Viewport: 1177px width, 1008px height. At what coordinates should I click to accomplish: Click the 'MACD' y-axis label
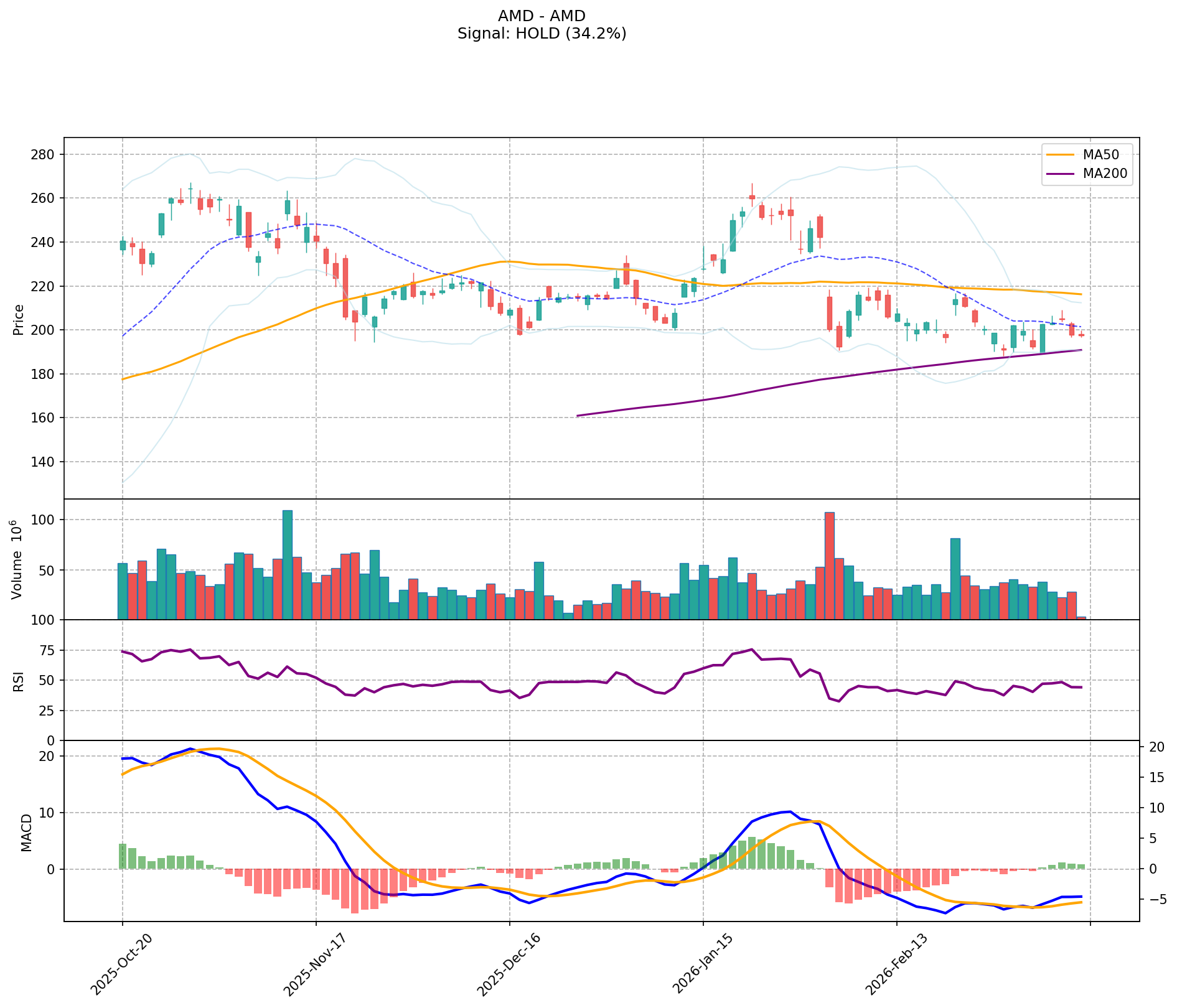pyautogui.click(x=26, y=832)
